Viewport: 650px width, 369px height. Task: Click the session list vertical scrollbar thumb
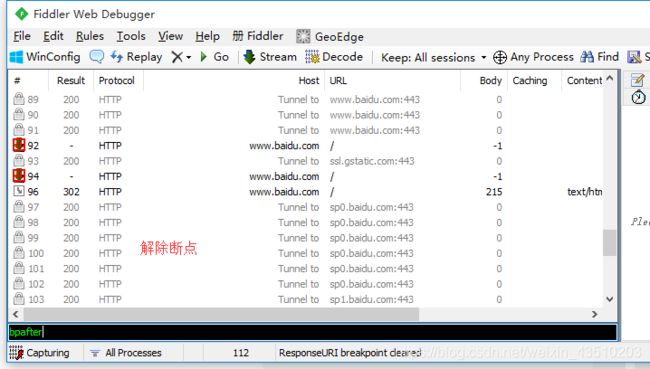(609, 243)
